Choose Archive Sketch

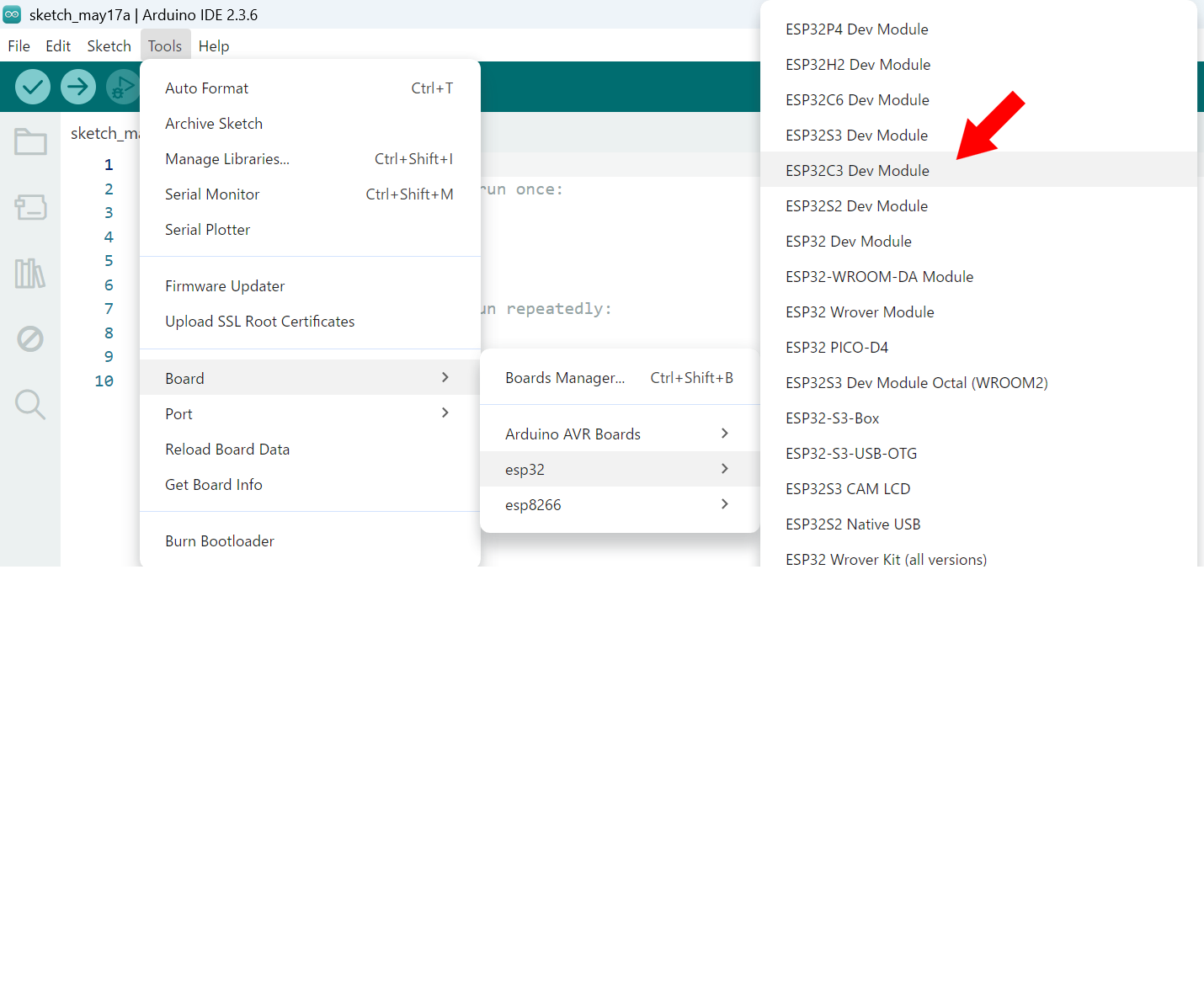310,124
